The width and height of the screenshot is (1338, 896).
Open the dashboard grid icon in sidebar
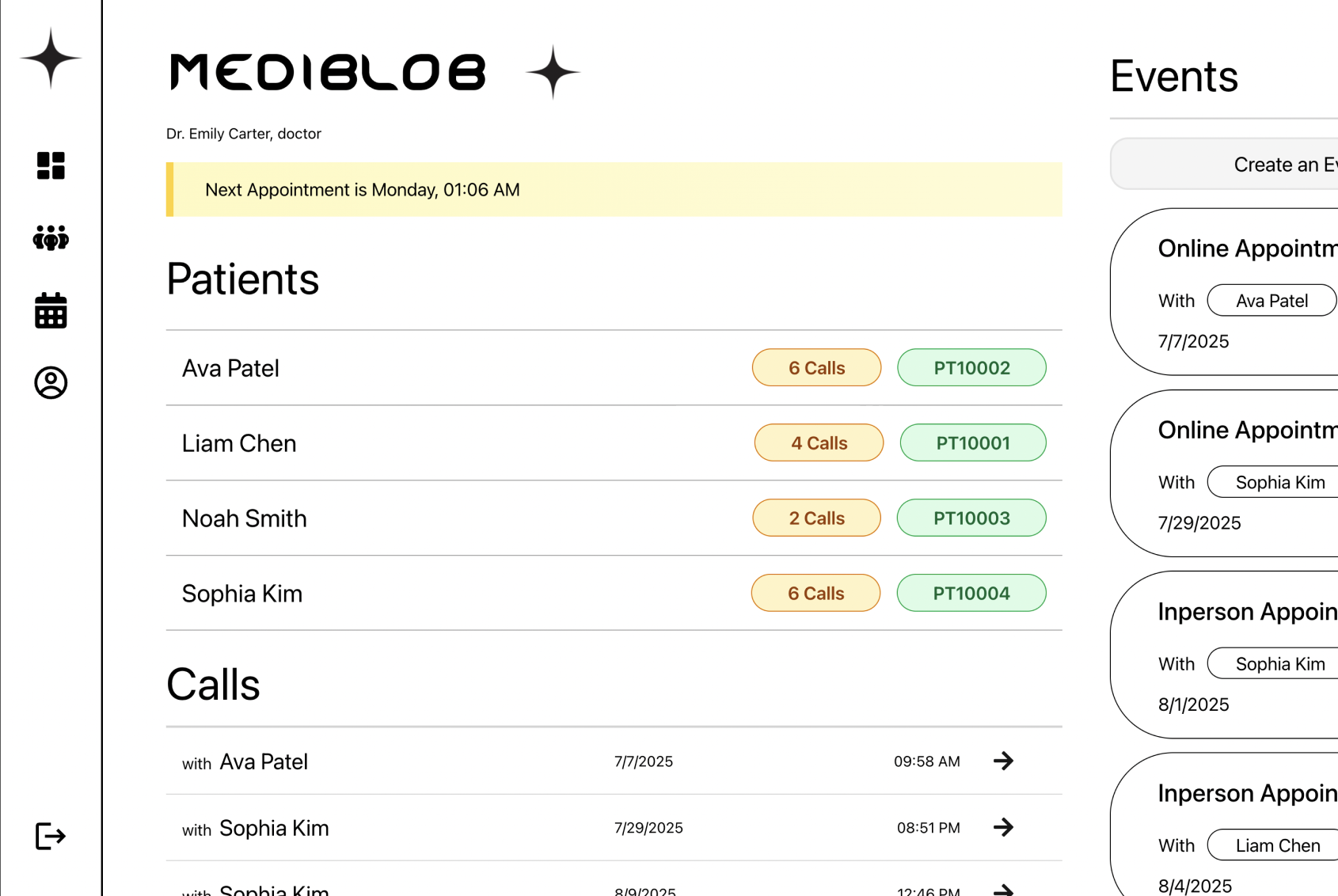[x=51, y=166]
